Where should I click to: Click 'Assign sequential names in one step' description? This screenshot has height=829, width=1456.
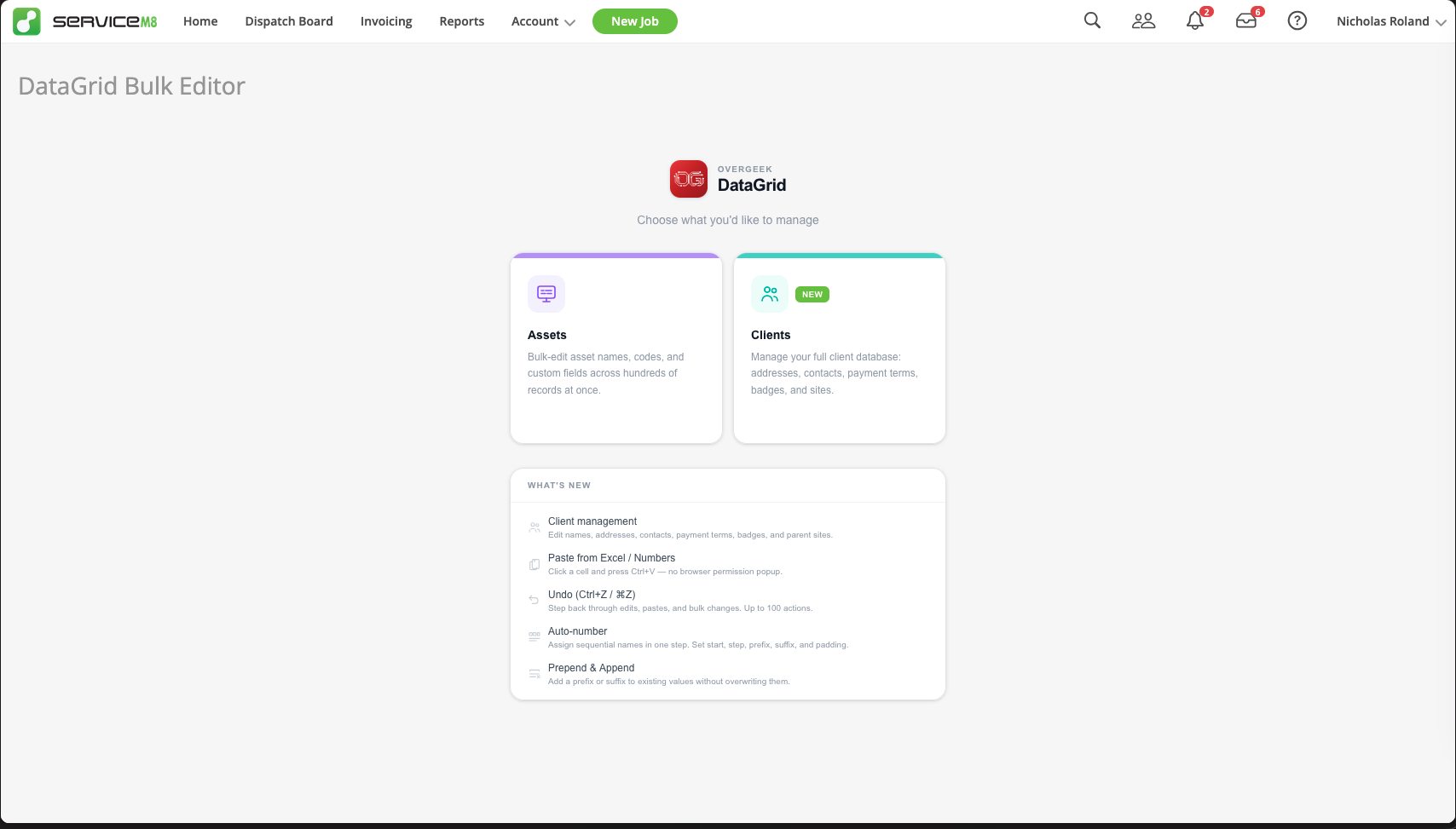tap(698, 645)
